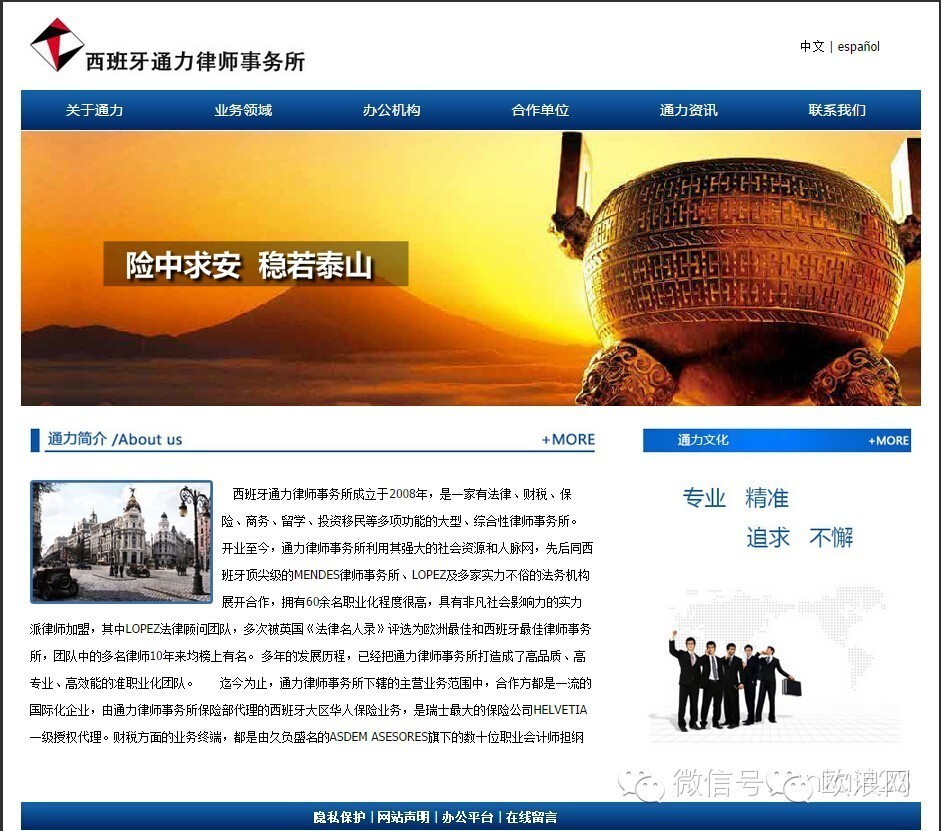Click the 通力简介 /About us heading
The image size is (941, 831).
point(115,439)
